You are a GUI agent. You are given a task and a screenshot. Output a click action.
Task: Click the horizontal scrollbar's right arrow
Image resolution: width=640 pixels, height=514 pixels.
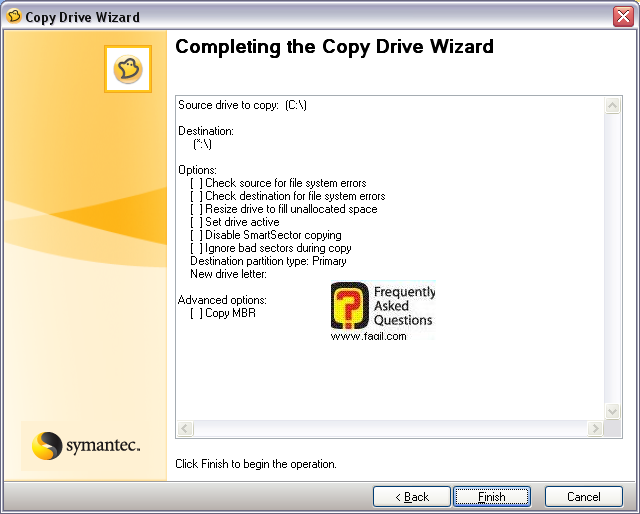tap(596, 429)
